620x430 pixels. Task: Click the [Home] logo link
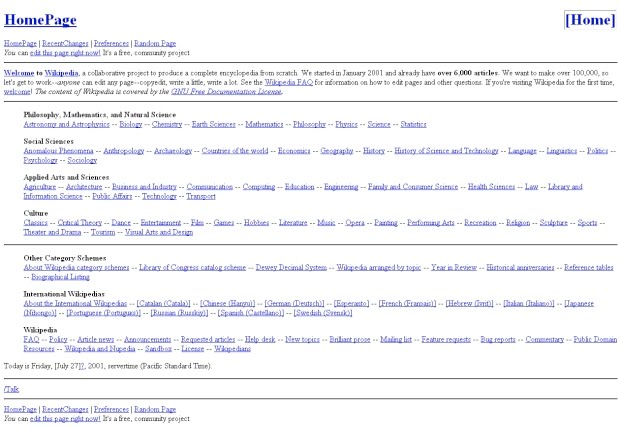(x=590, y=20)
